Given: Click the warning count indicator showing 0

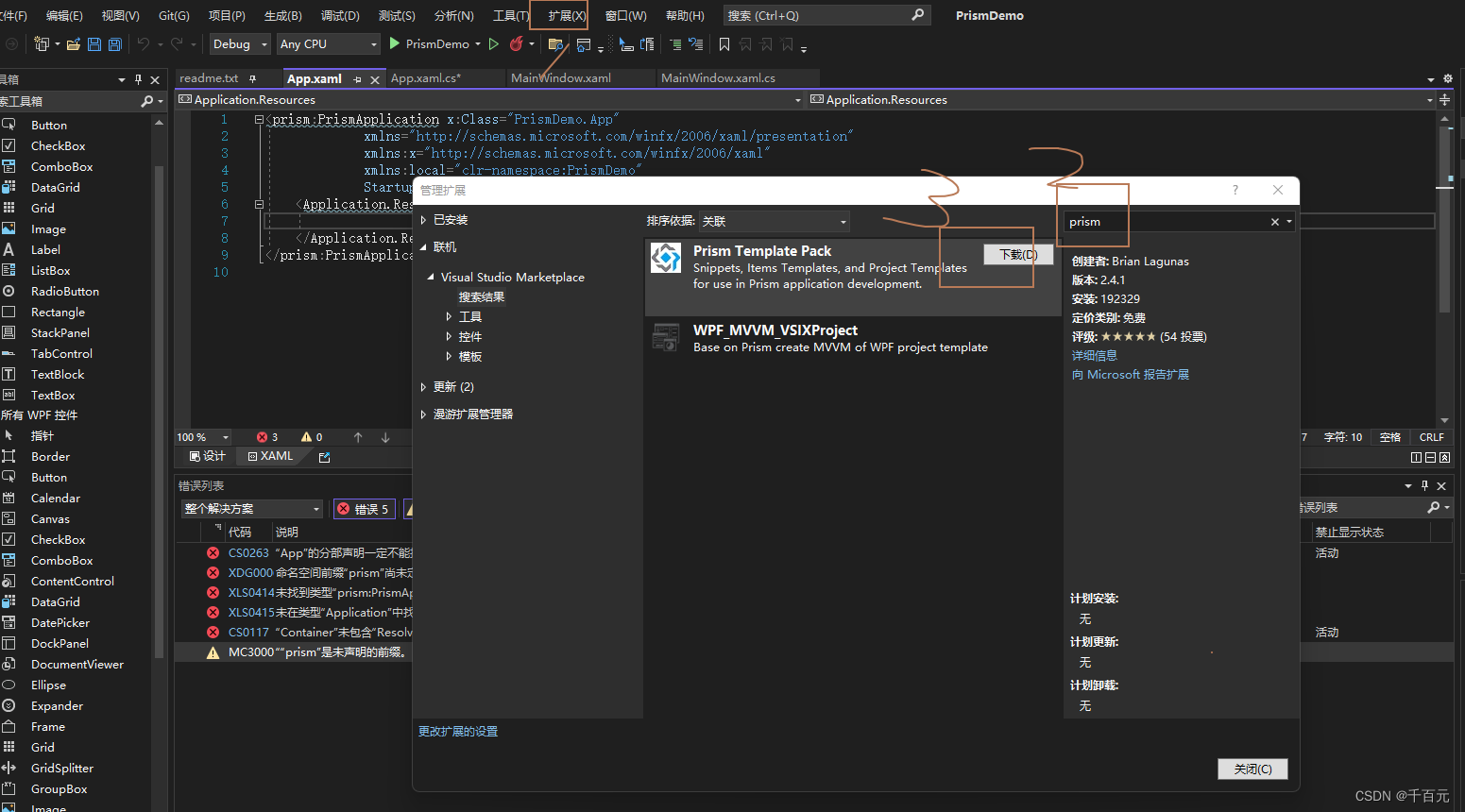Looking at the screenshot, I should click(312, 437).
